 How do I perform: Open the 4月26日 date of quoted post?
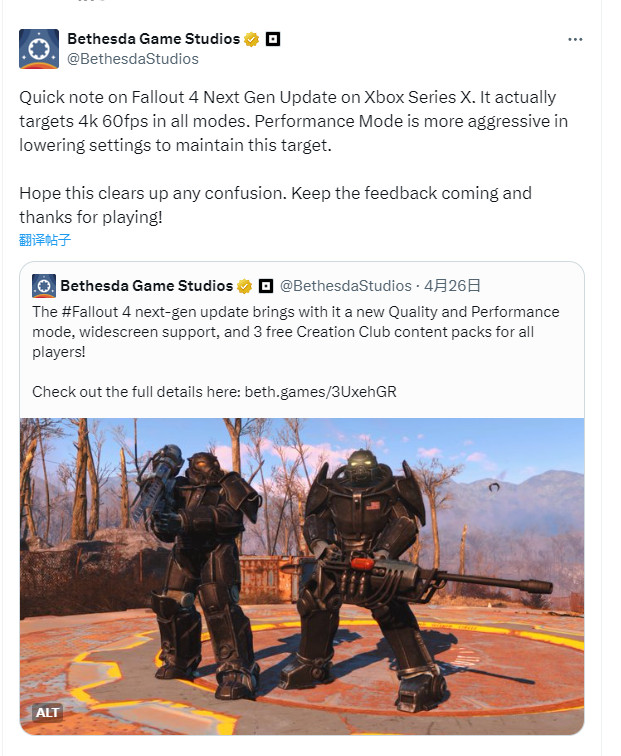(x=452, y=286)
